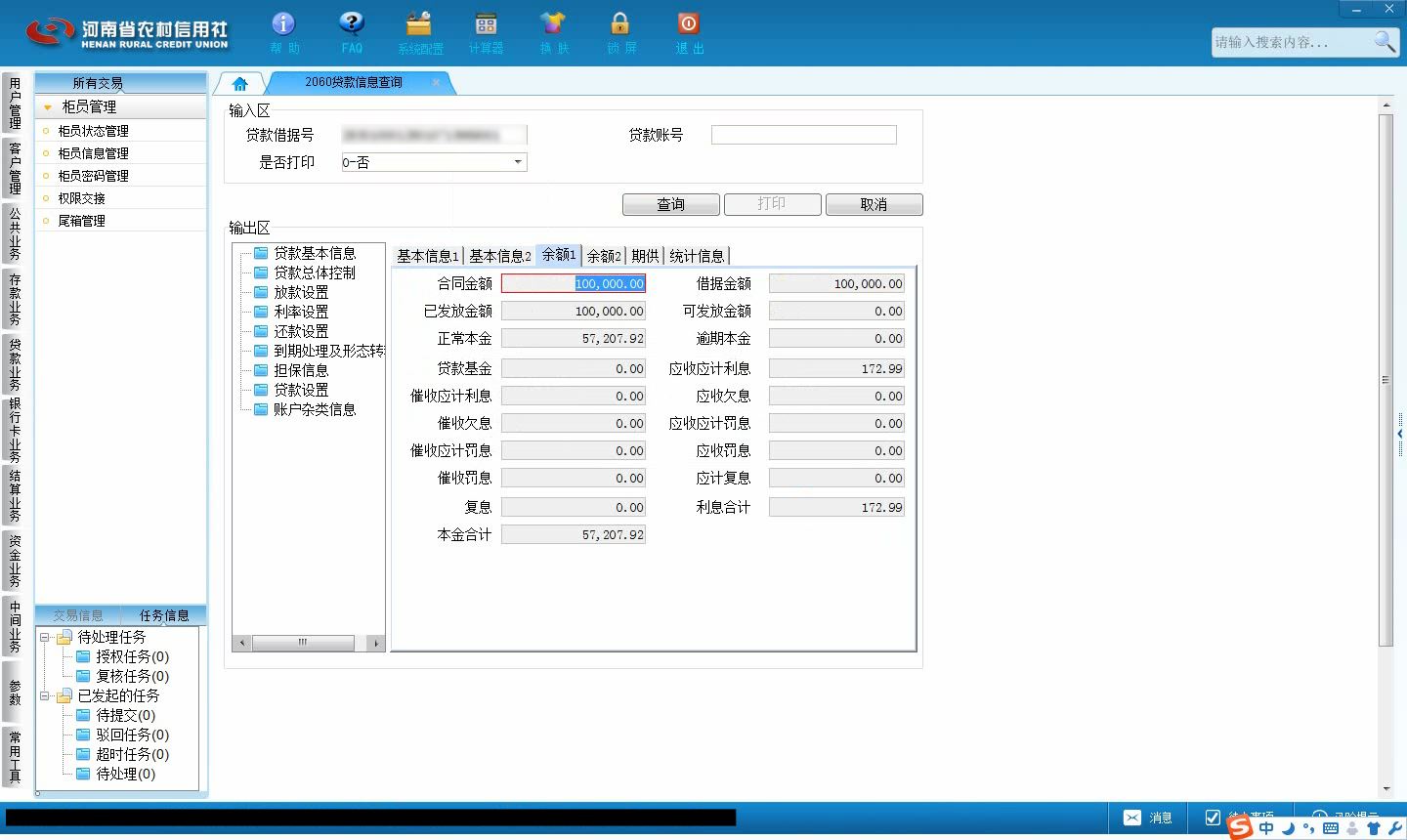Collapse the 待处理任务 tree node

click(x=45, y=637)
